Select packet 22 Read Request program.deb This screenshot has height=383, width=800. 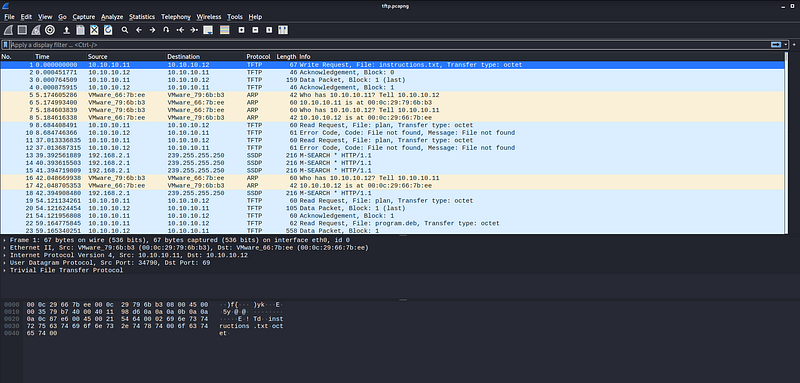392,223
